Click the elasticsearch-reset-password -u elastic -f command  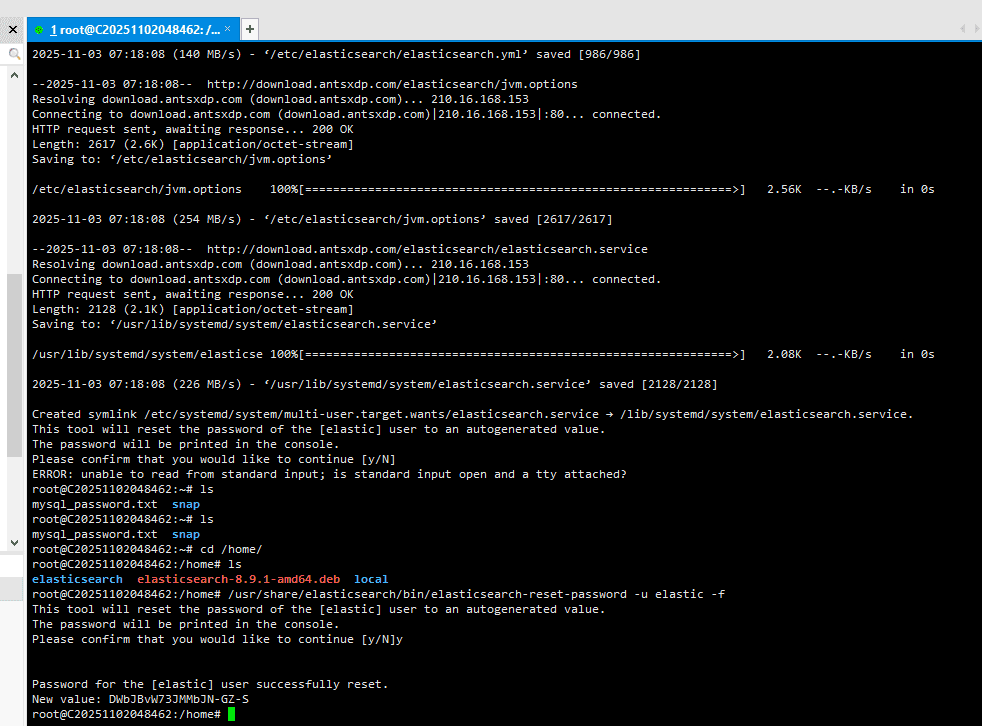click(x=476, y=594)
